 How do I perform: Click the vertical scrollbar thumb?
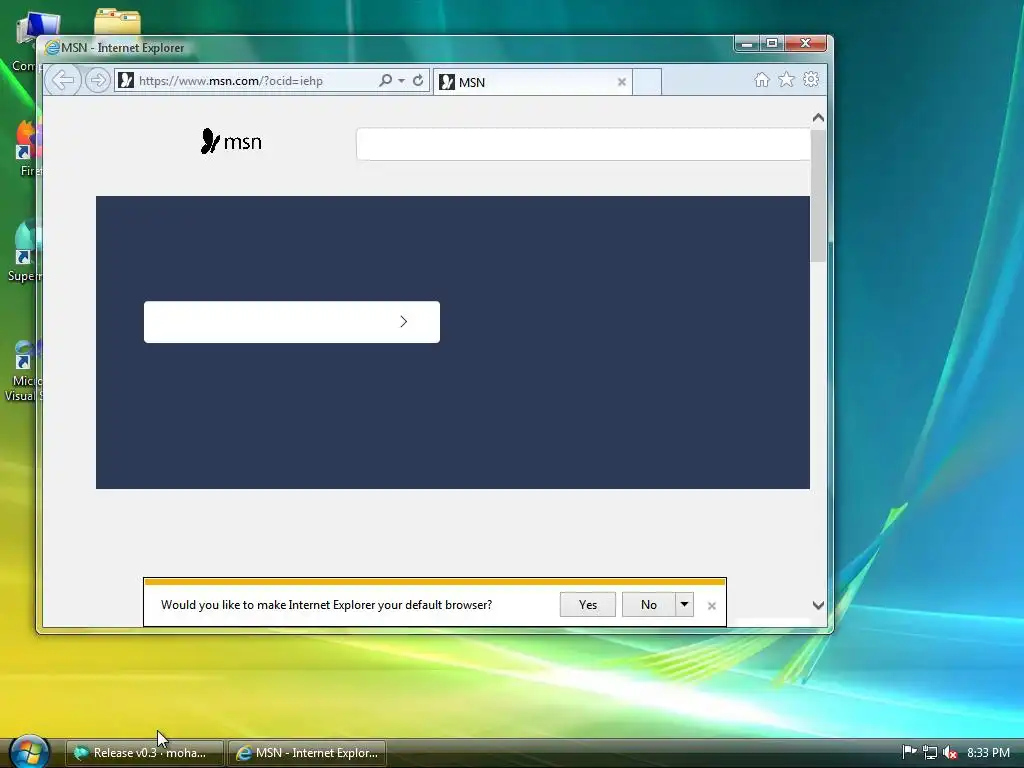[x=818, y=196]
